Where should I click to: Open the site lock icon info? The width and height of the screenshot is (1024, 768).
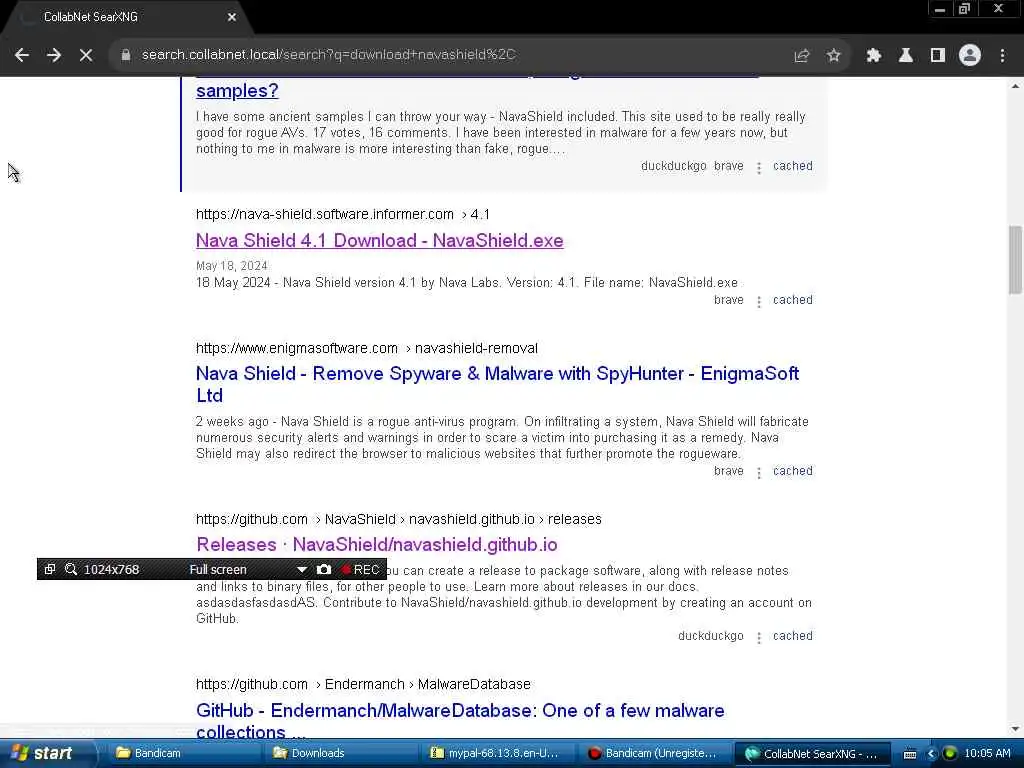click(x=126, y=56)
